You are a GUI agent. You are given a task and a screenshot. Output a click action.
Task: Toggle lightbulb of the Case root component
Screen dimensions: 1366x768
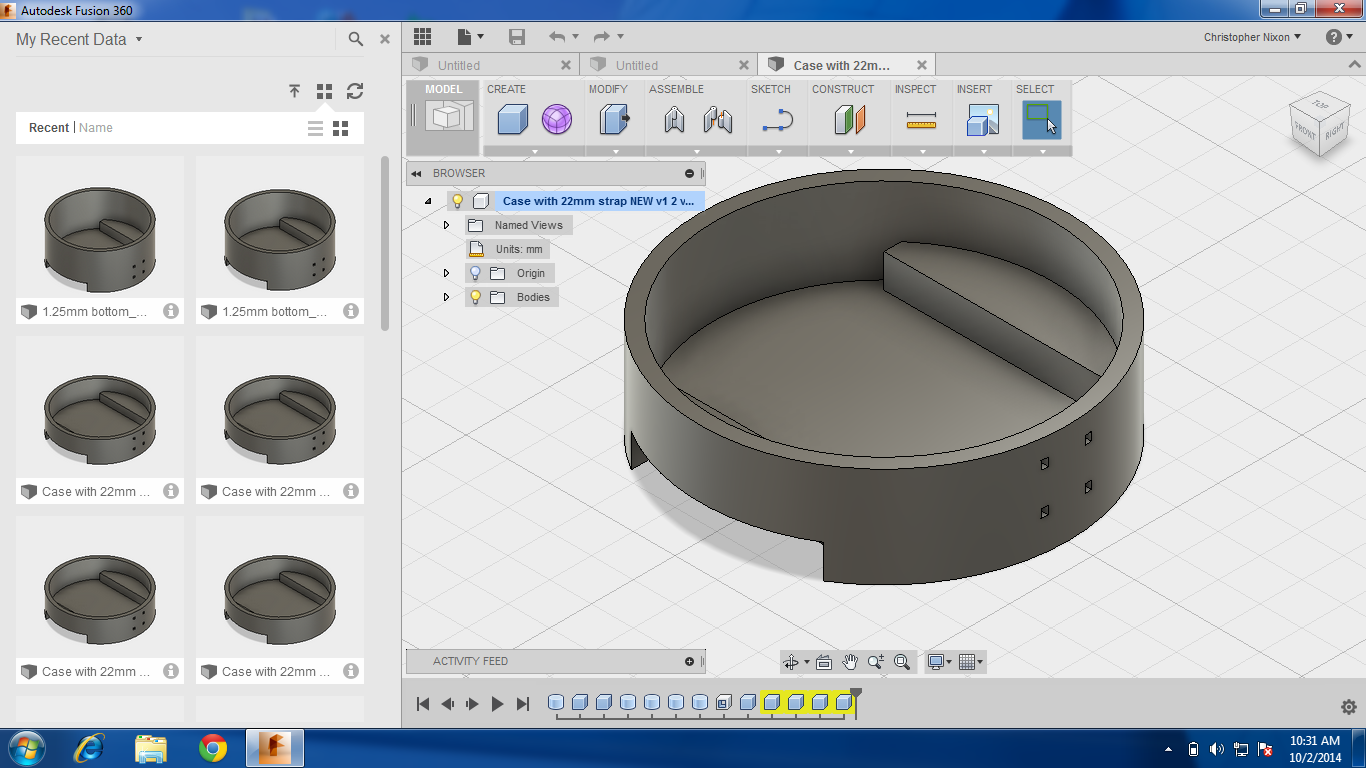457,201
